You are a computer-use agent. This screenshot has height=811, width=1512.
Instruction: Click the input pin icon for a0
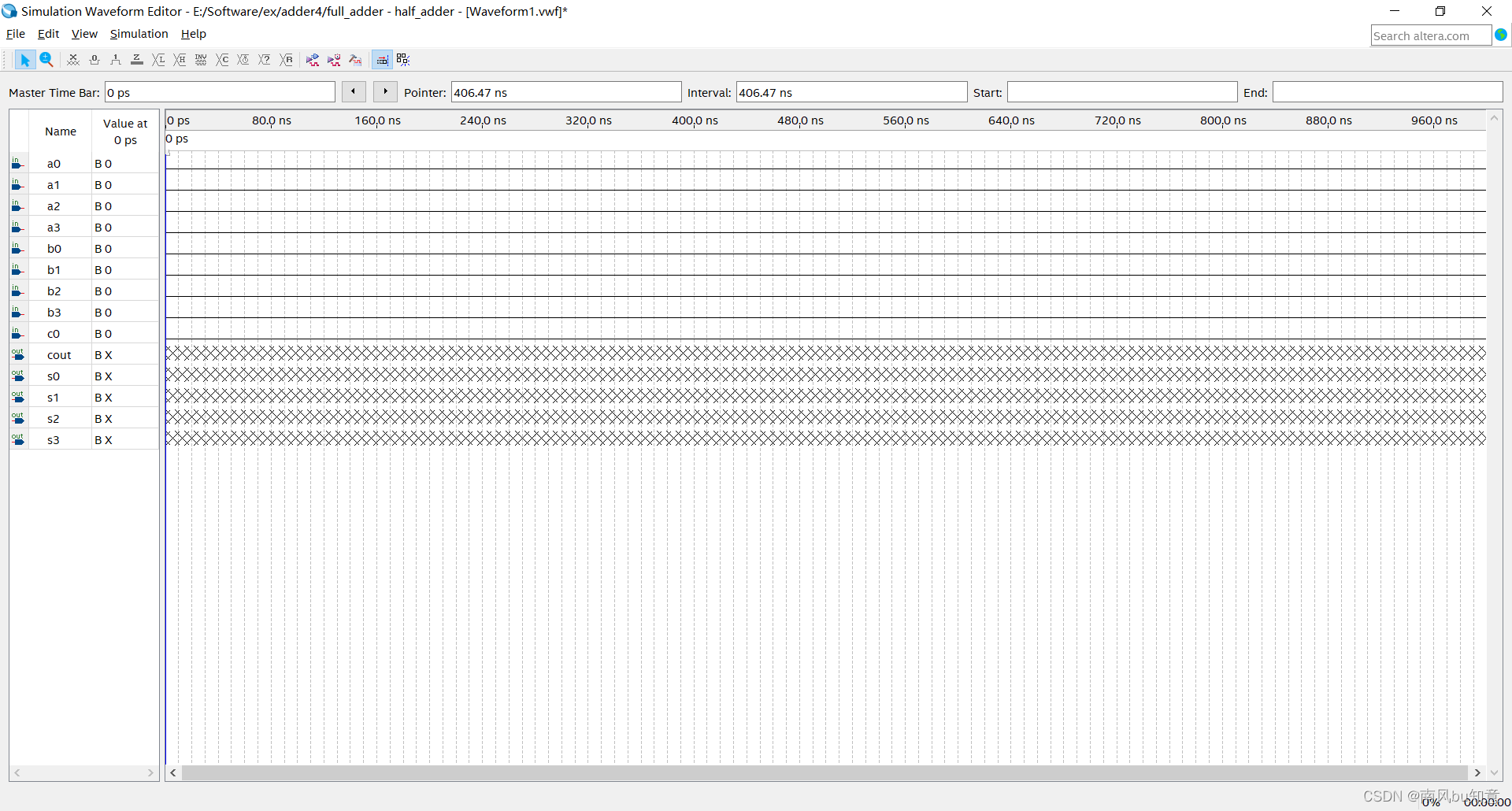pyautogui.click(x=17, y=164)
